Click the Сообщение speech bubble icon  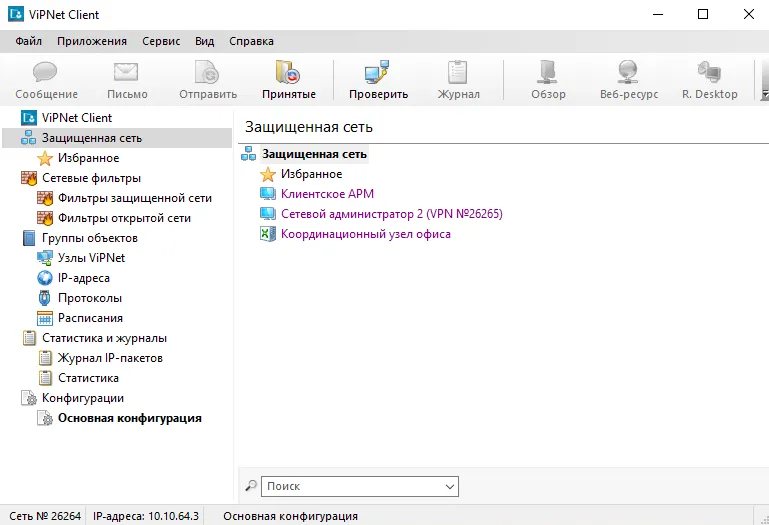pyautogui.click(x=46, y=73)
